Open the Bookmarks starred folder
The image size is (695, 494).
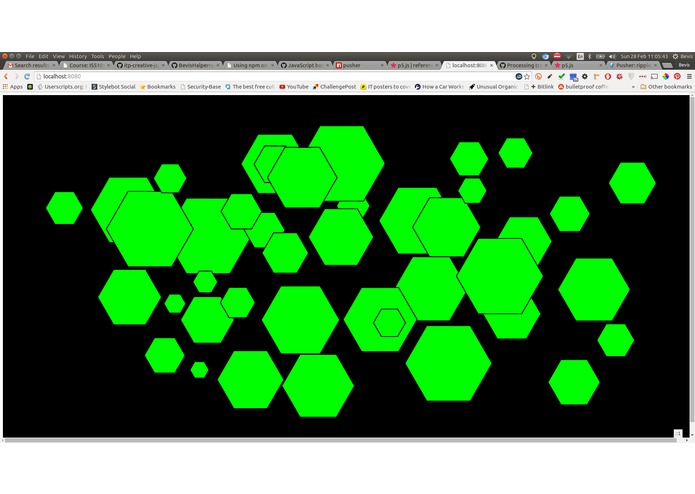(158, 87)
